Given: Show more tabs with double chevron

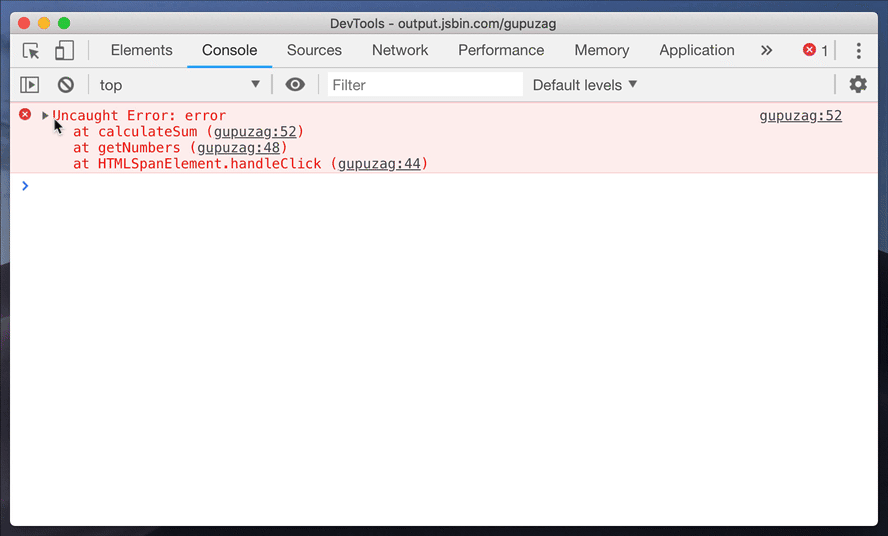Looking at the screenshot, I should pos(766,51).
